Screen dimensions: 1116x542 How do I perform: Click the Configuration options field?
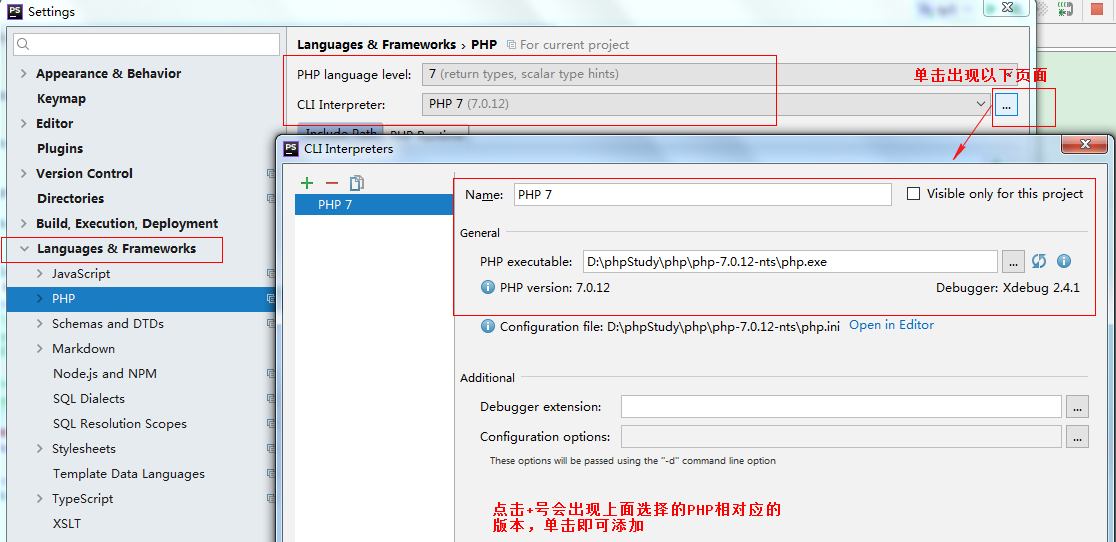[x=841, y=436]
